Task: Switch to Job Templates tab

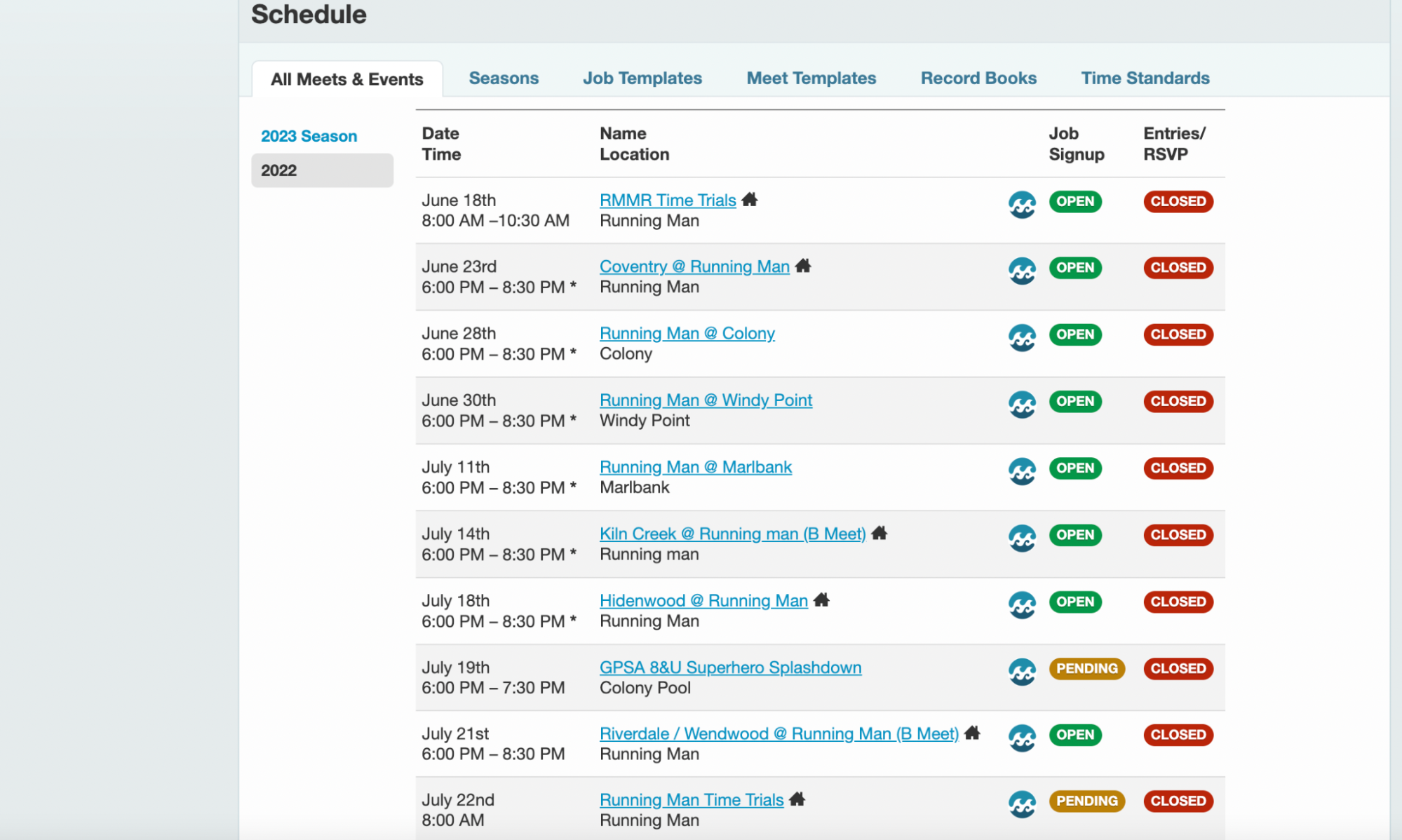Action: coord(642,79)
